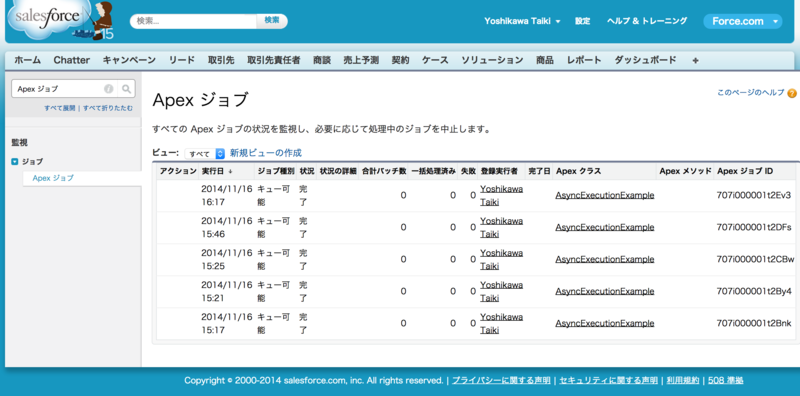
Task: Select Apex ジョブ in the sidebar tree
Action: tap(53, 178)
